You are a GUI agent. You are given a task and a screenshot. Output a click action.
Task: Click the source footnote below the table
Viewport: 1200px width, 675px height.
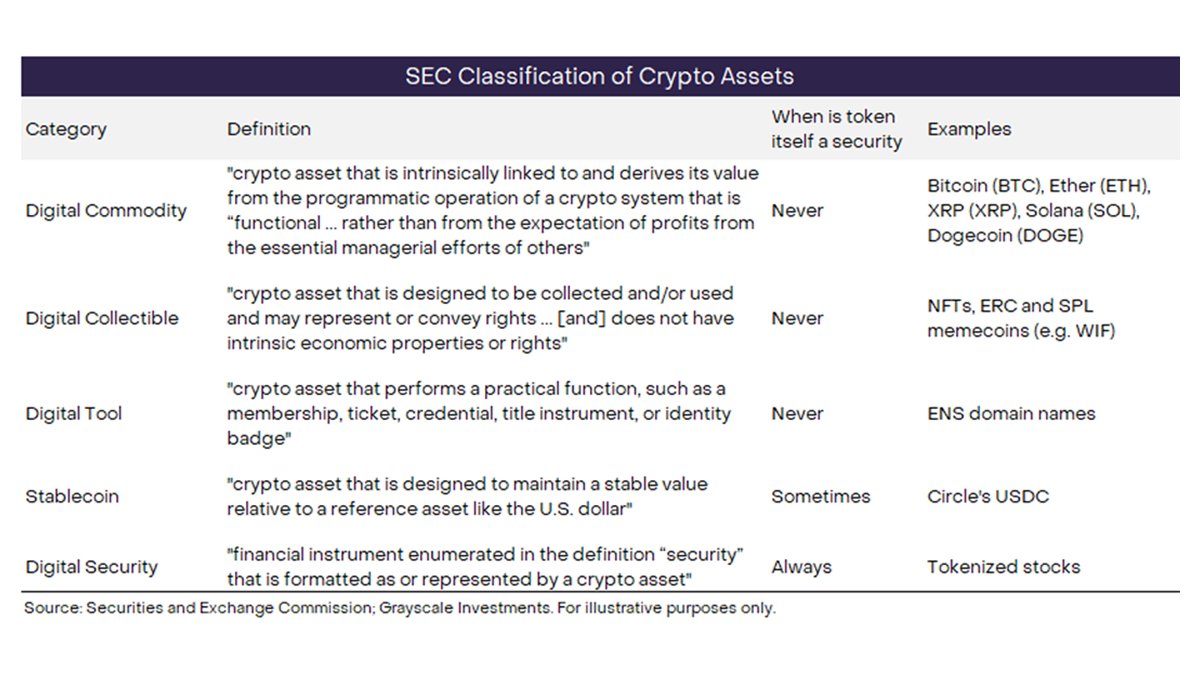(x=400, y=608)
